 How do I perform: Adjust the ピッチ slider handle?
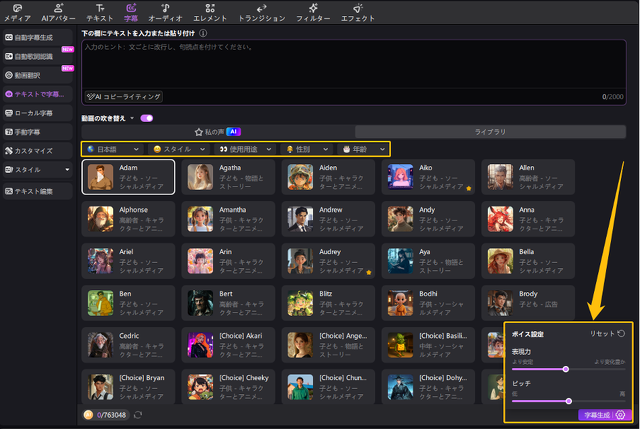point(569,401)
